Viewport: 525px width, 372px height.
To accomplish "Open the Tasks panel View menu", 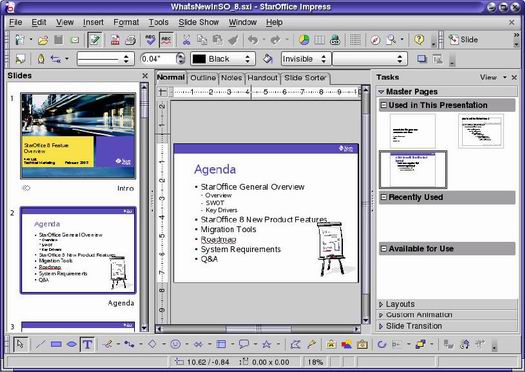I will tap(493, 77).
